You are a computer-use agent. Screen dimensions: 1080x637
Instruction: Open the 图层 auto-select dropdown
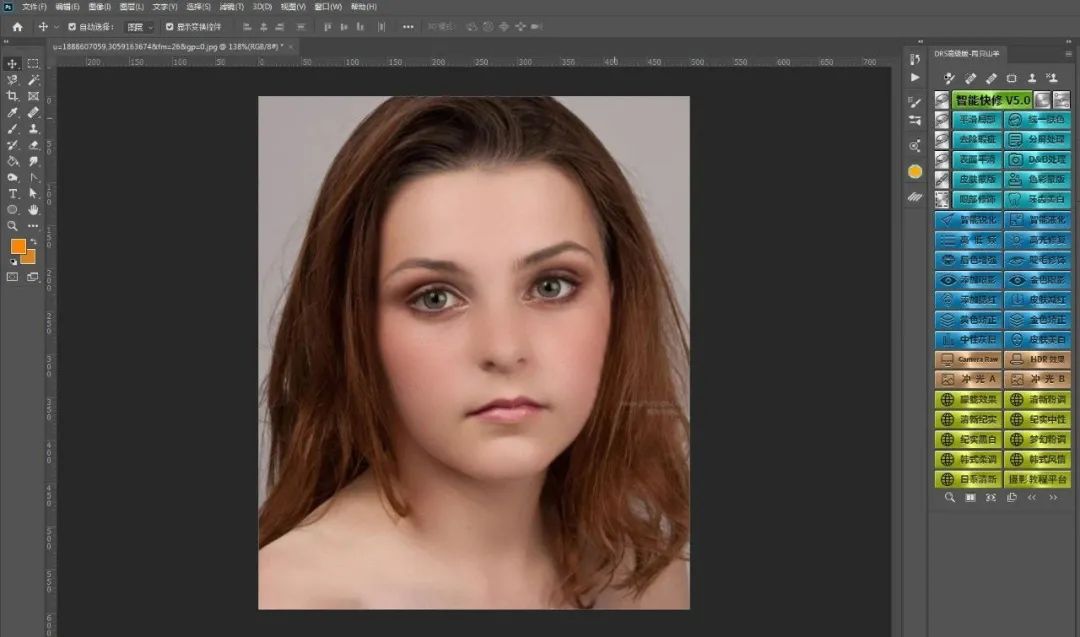pyautogui.click(x=139, y=27)
